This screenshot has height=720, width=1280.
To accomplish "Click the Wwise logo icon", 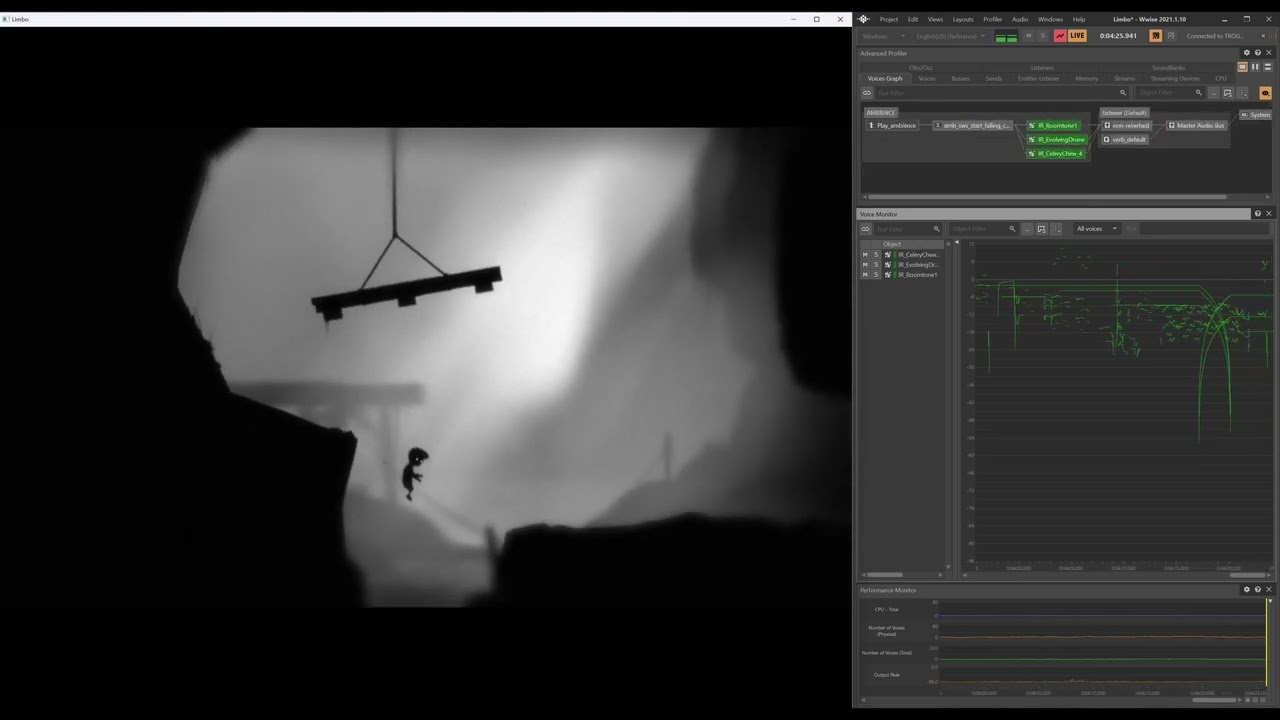I will (863, 19).
